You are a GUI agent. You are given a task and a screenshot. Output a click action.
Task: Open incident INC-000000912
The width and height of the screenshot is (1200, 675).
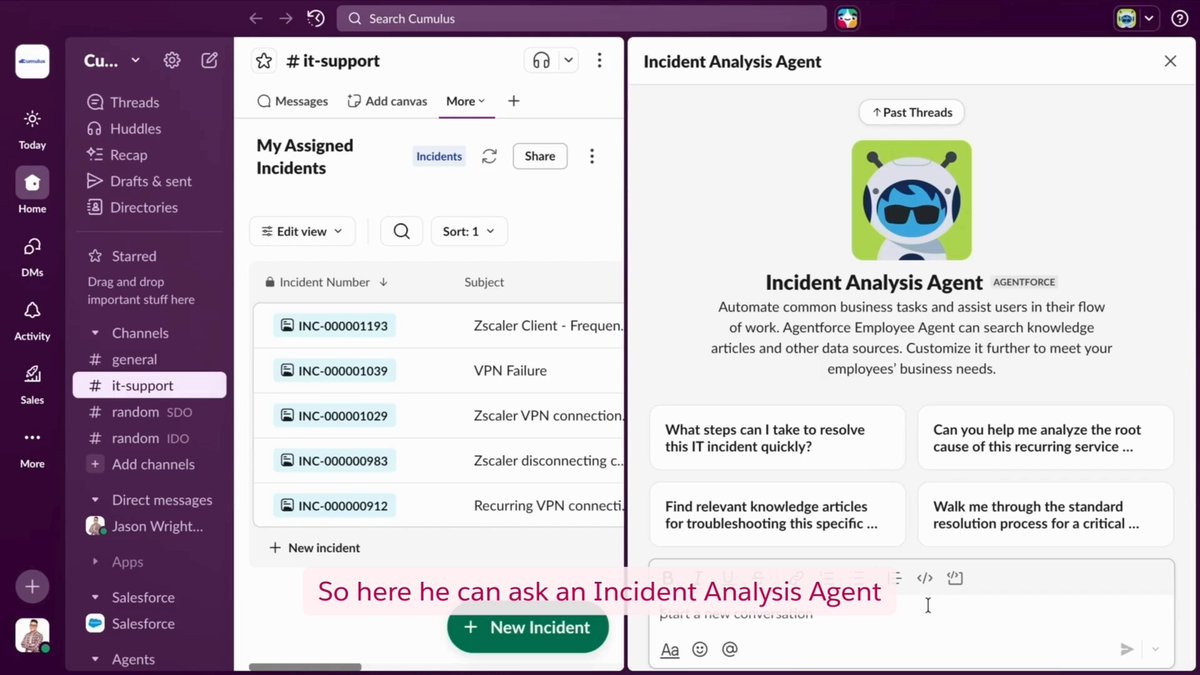click(335, 506)
